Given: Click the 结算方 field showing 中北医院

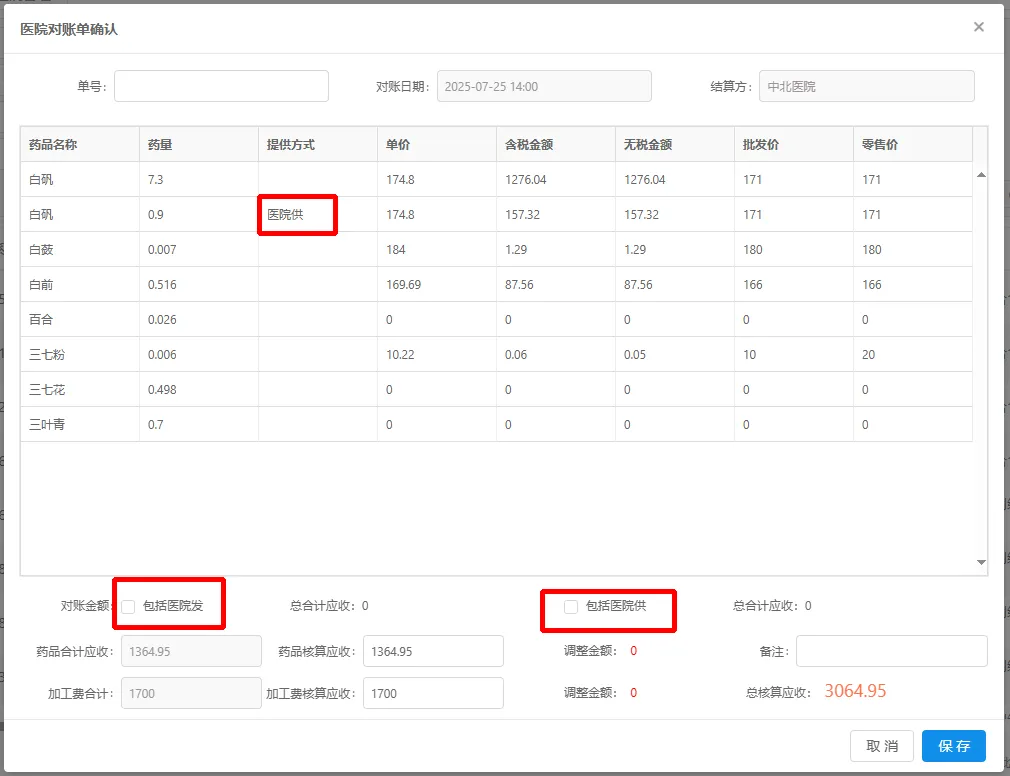Looking at the screenshot, I should coord(866,86).
